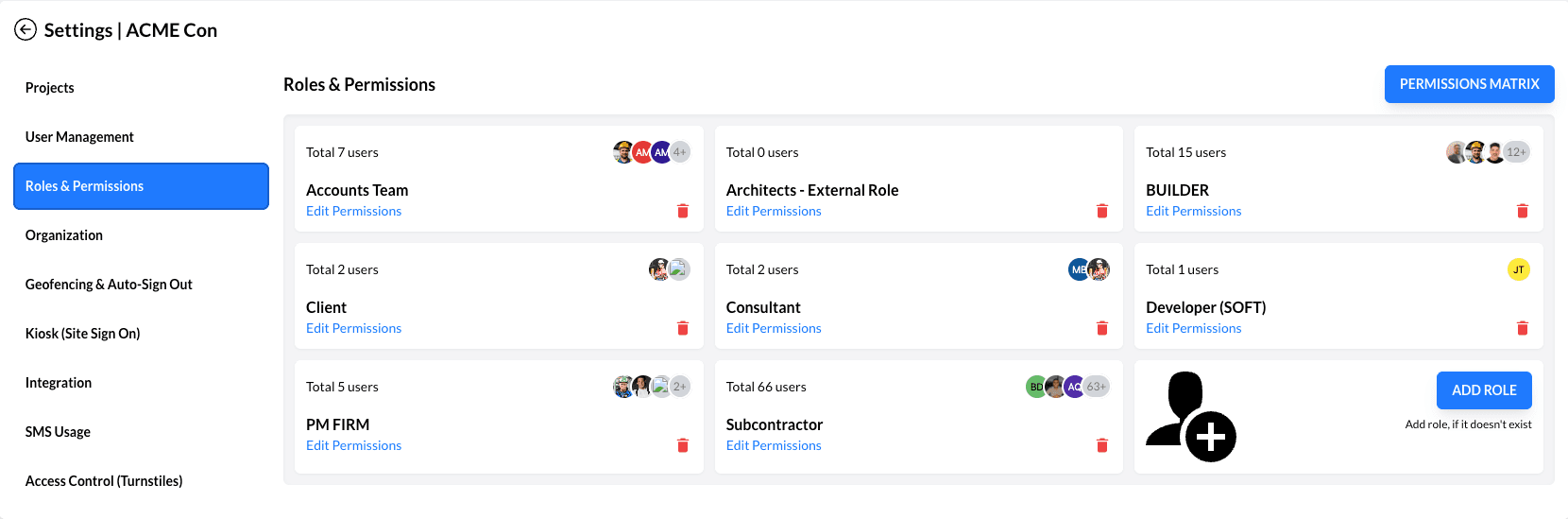The image size is (1568, 519).
Task: Open User Management in the sidebar
Action: click(79, 137)
